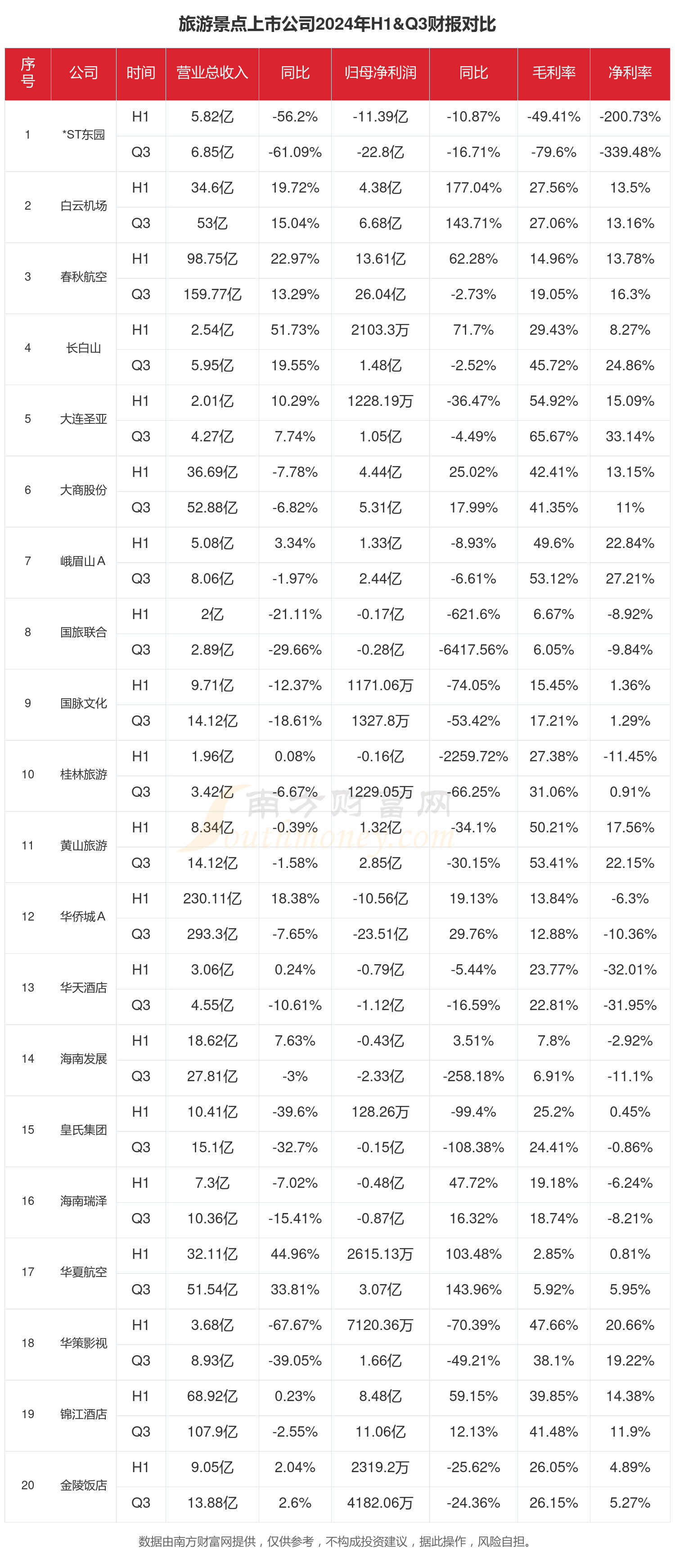
Task: Click the 华侨城A company cell
Action: [83, 917]
